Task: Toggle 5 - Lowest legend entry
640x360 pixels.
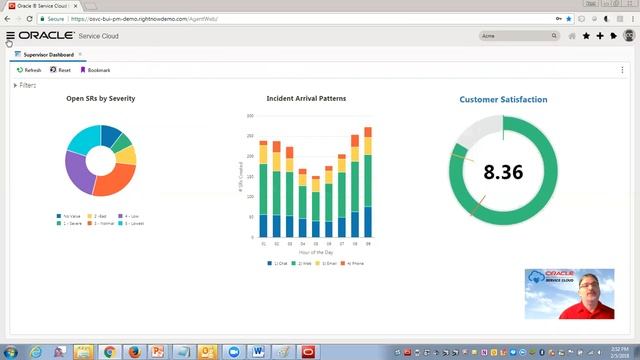Action: pos(131,223)
